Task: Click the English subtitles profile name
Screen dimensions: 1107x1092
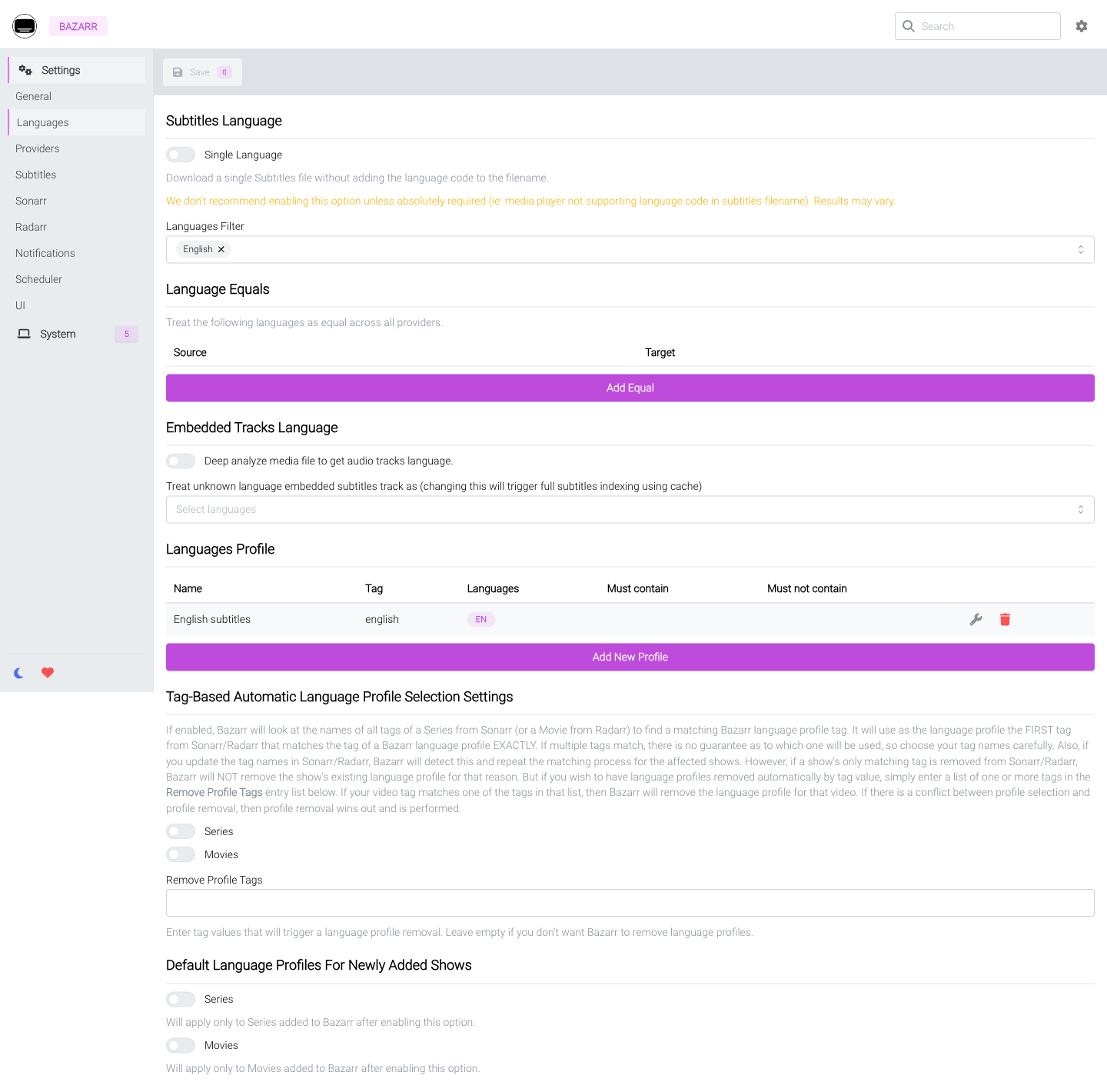Action: point(212,620)
